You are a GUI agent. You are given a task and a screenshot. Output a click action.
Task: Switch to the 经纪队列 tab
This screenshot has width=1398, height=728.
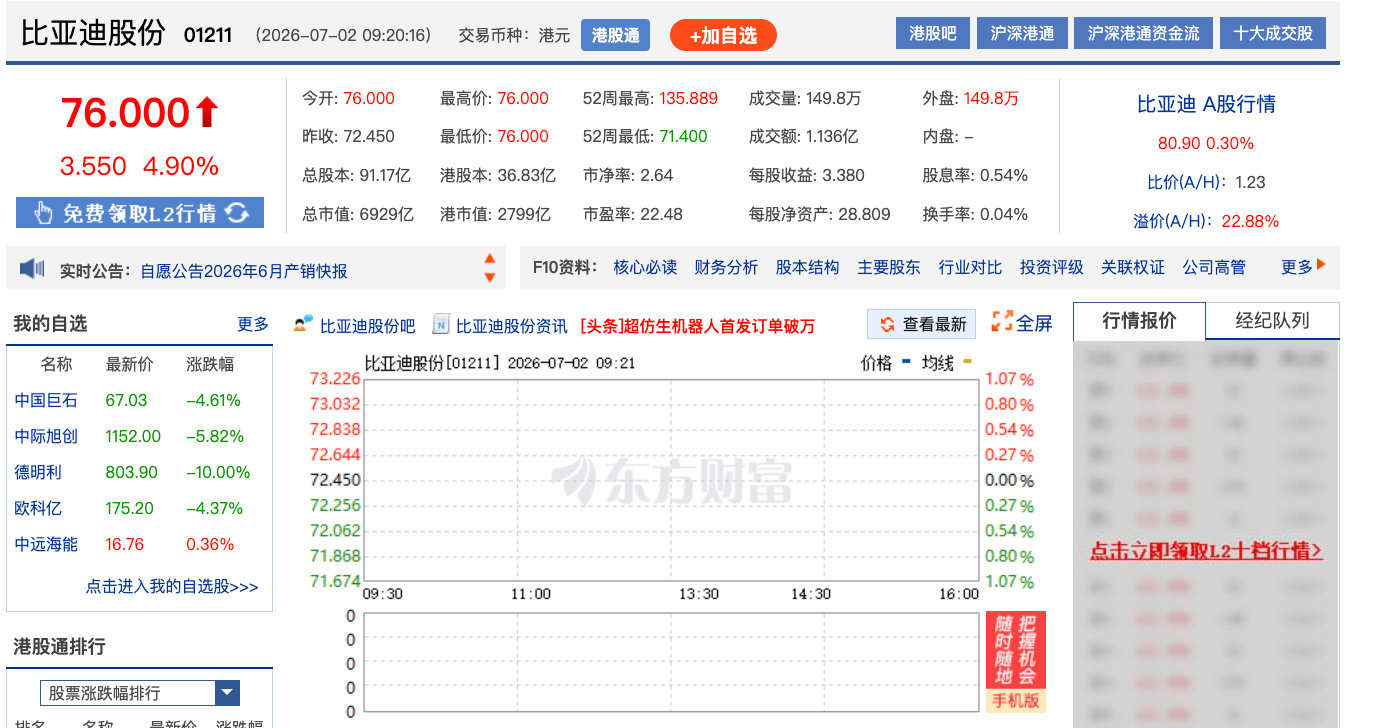pos(1272,321)
